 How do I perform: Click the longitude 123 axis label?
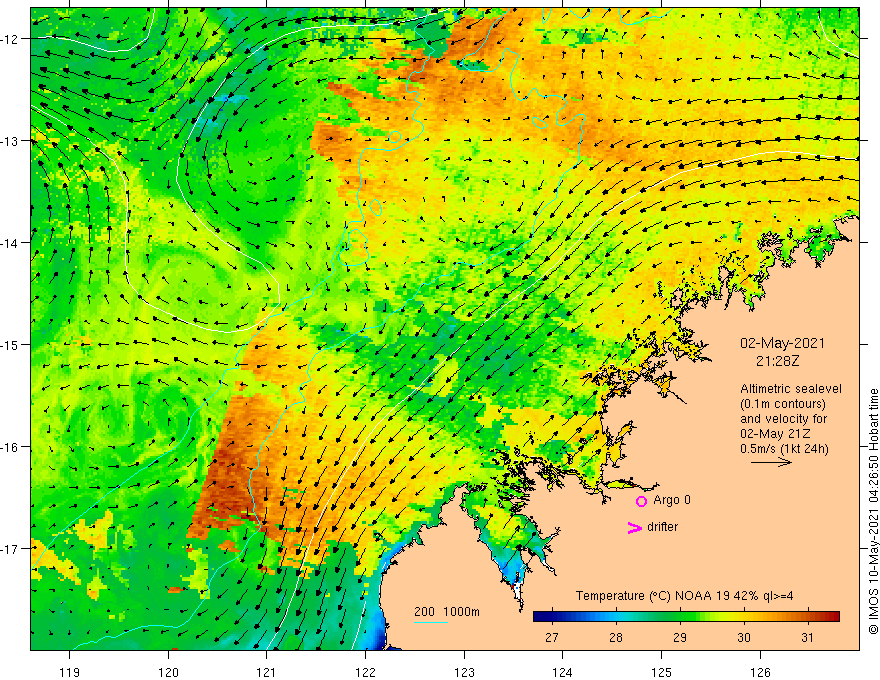pyautogui.click(x=464, y=672)
